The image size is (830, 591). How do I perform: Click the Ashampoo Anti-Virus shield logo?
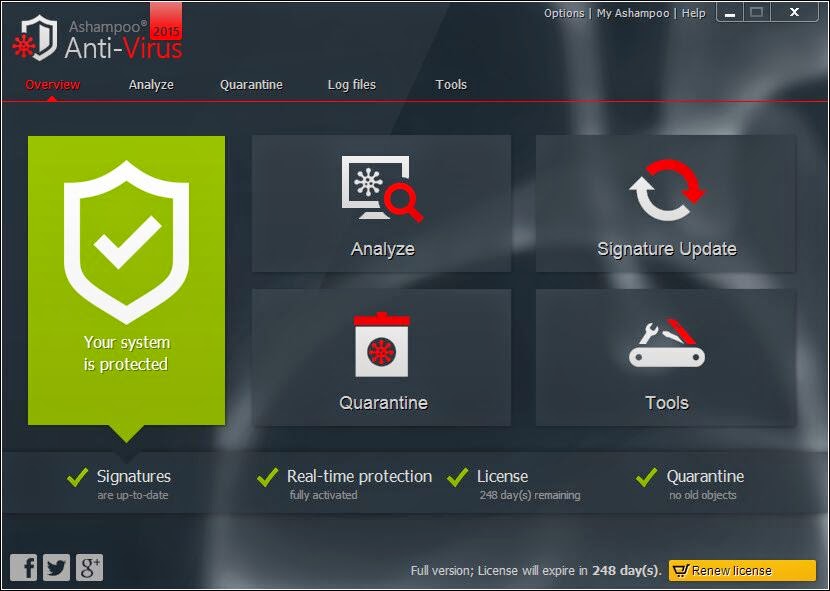pos(35,39)
